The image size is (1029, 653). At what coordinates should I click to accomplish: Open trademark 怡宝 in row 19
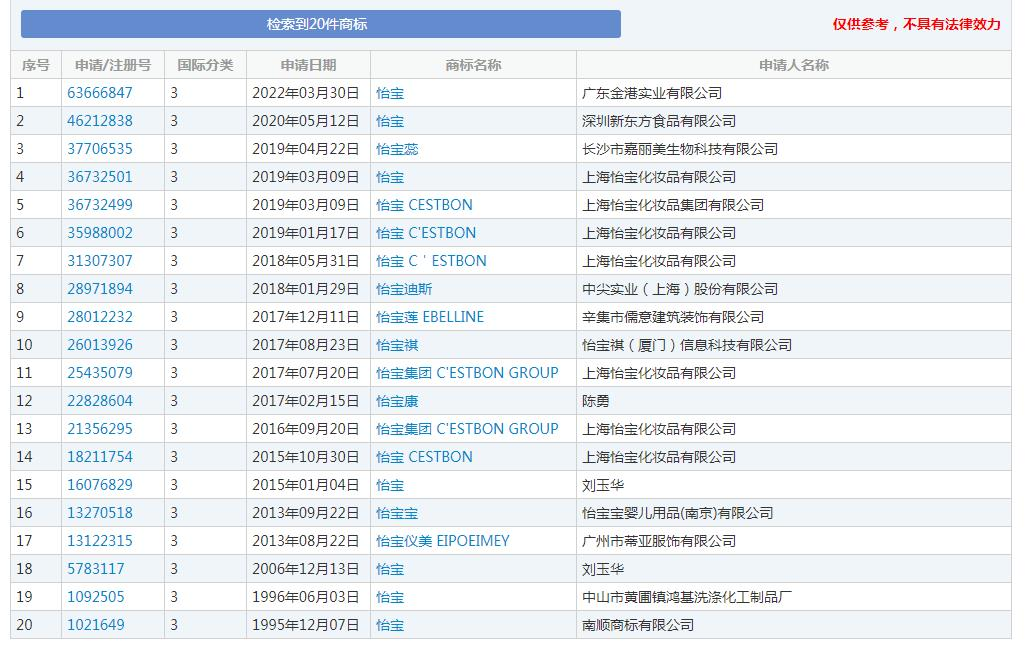[x=390, y=597]
